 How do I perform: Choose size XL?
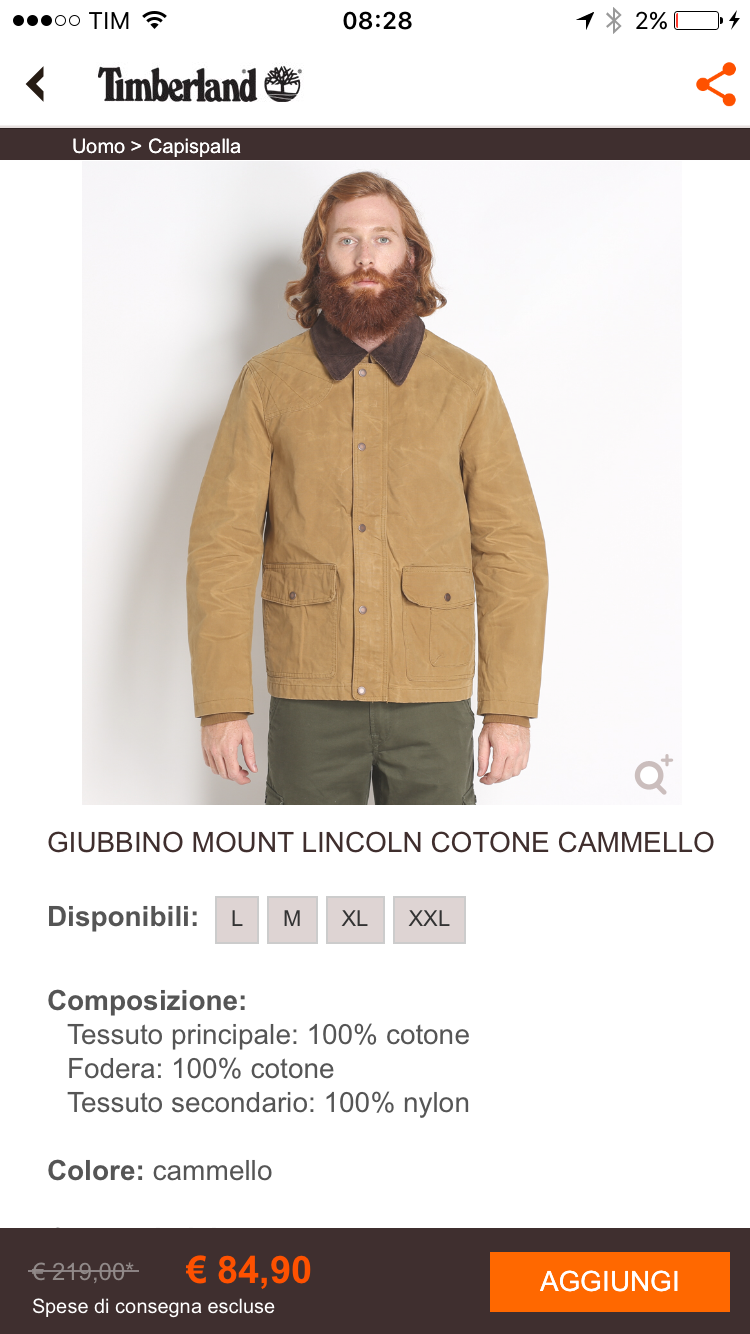point(355,919)
